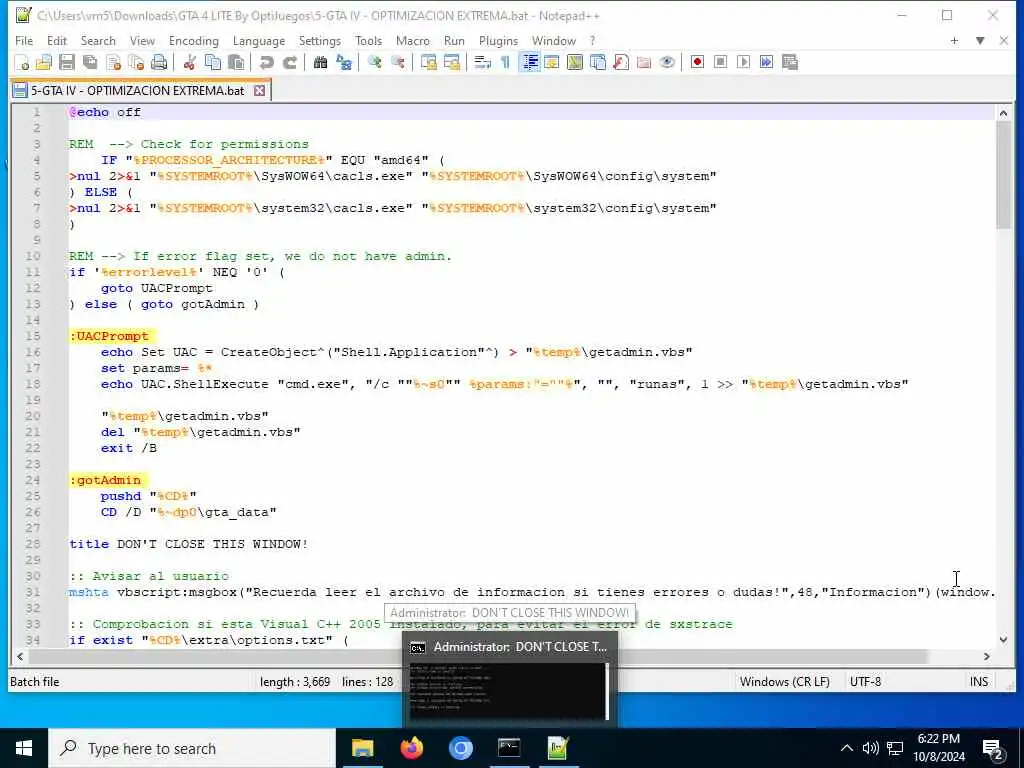Click the Zoom In toolbar icon
Viewport: 1024px width, 768px height.
[374, 62]
